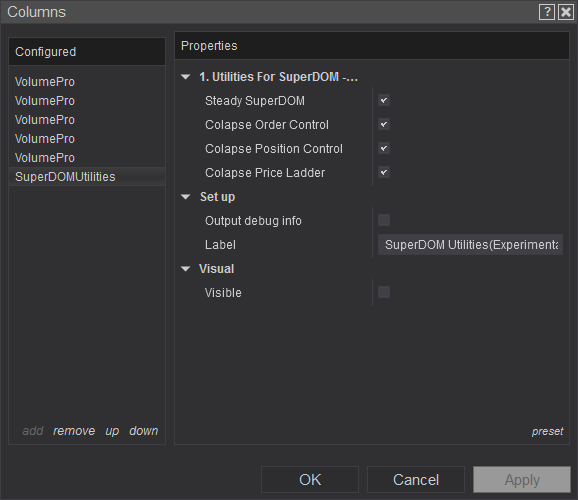Toggle Colapse Price Ladder checkbox
This screenshot has width=578, height=500.
(x=384, y=172)
